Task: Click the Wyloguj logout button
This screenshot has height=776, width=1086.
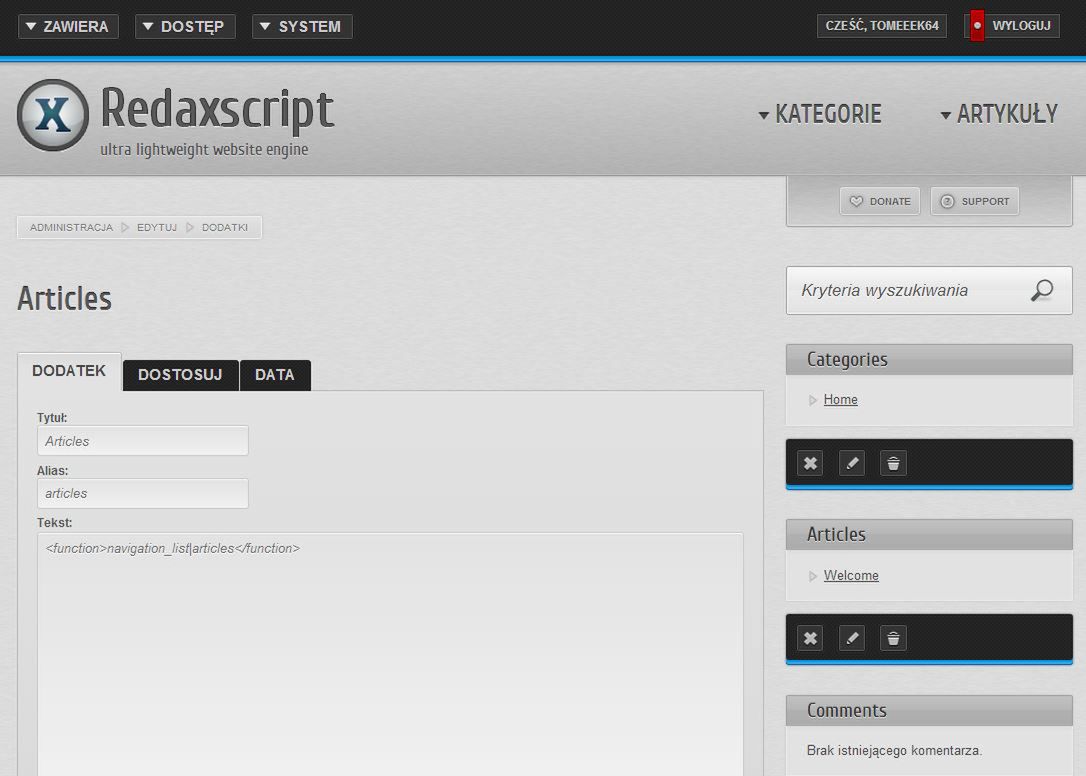Action: (x=1012, y=26)
